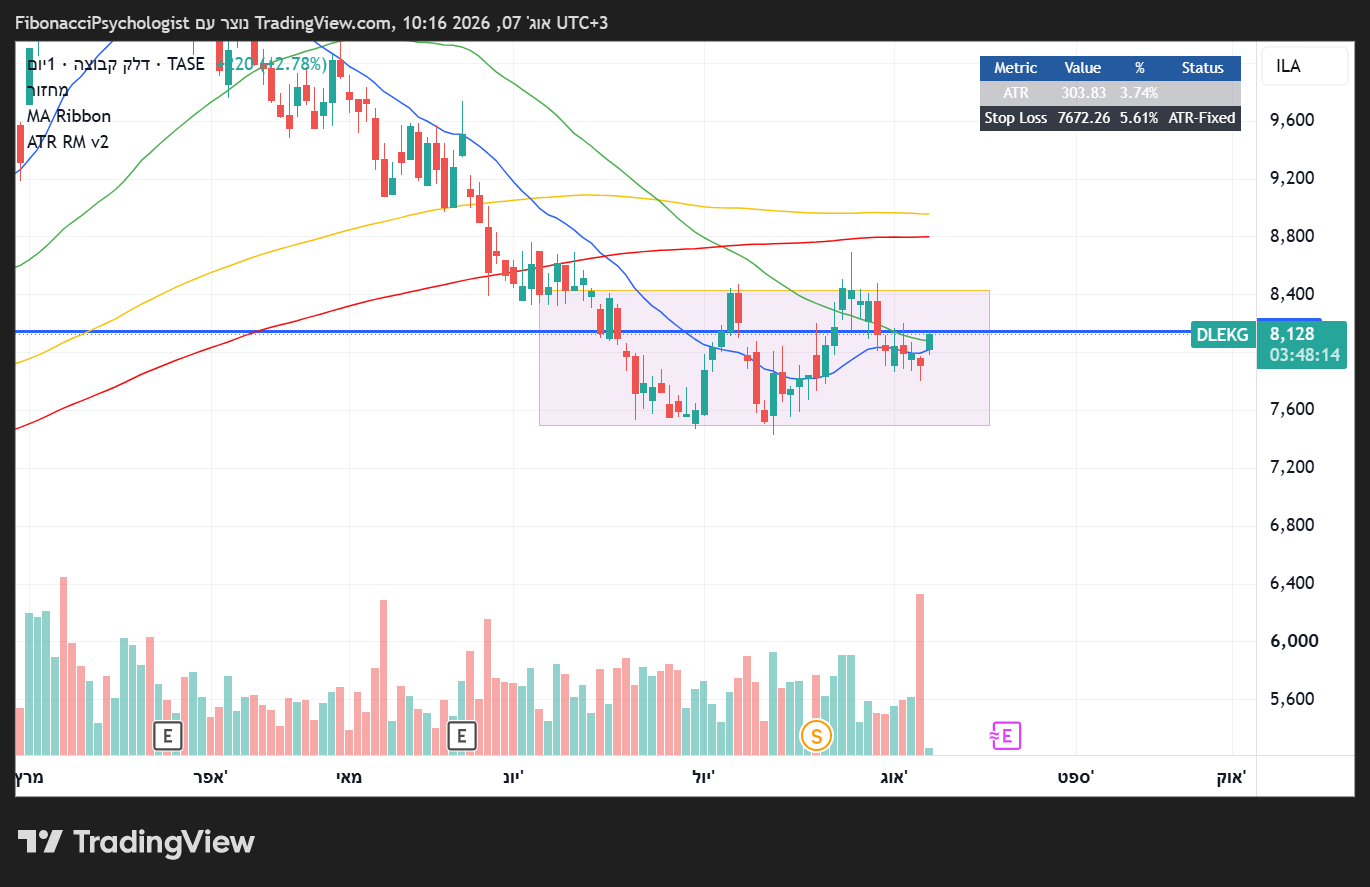Click the % column header in table

click(1139, 68)
